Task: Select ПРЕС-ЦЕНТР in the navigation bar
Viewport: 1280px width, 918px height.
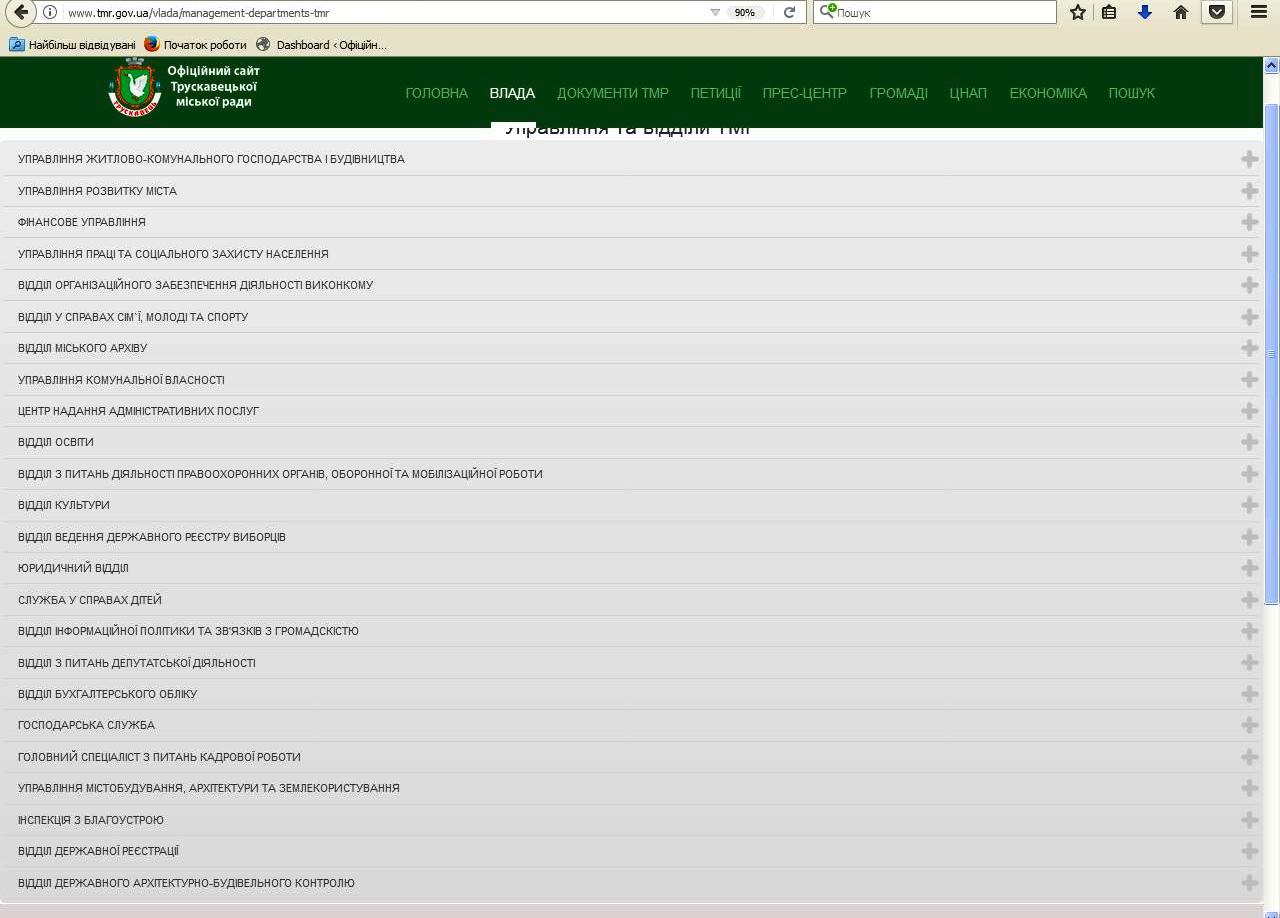Action: pos(804,93)
